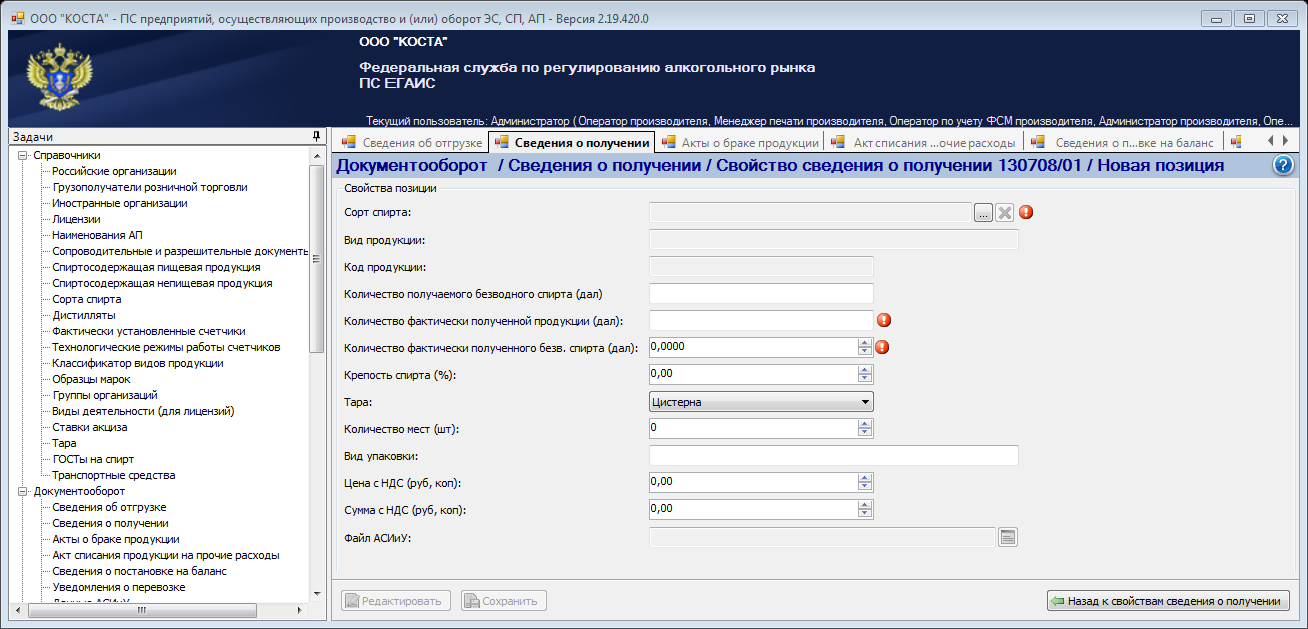Viewport: 1308px width, 629px height.
Task: Open Виды деятельности (для лицензий)
Action: pyautogui.click(x=143, y=411)
